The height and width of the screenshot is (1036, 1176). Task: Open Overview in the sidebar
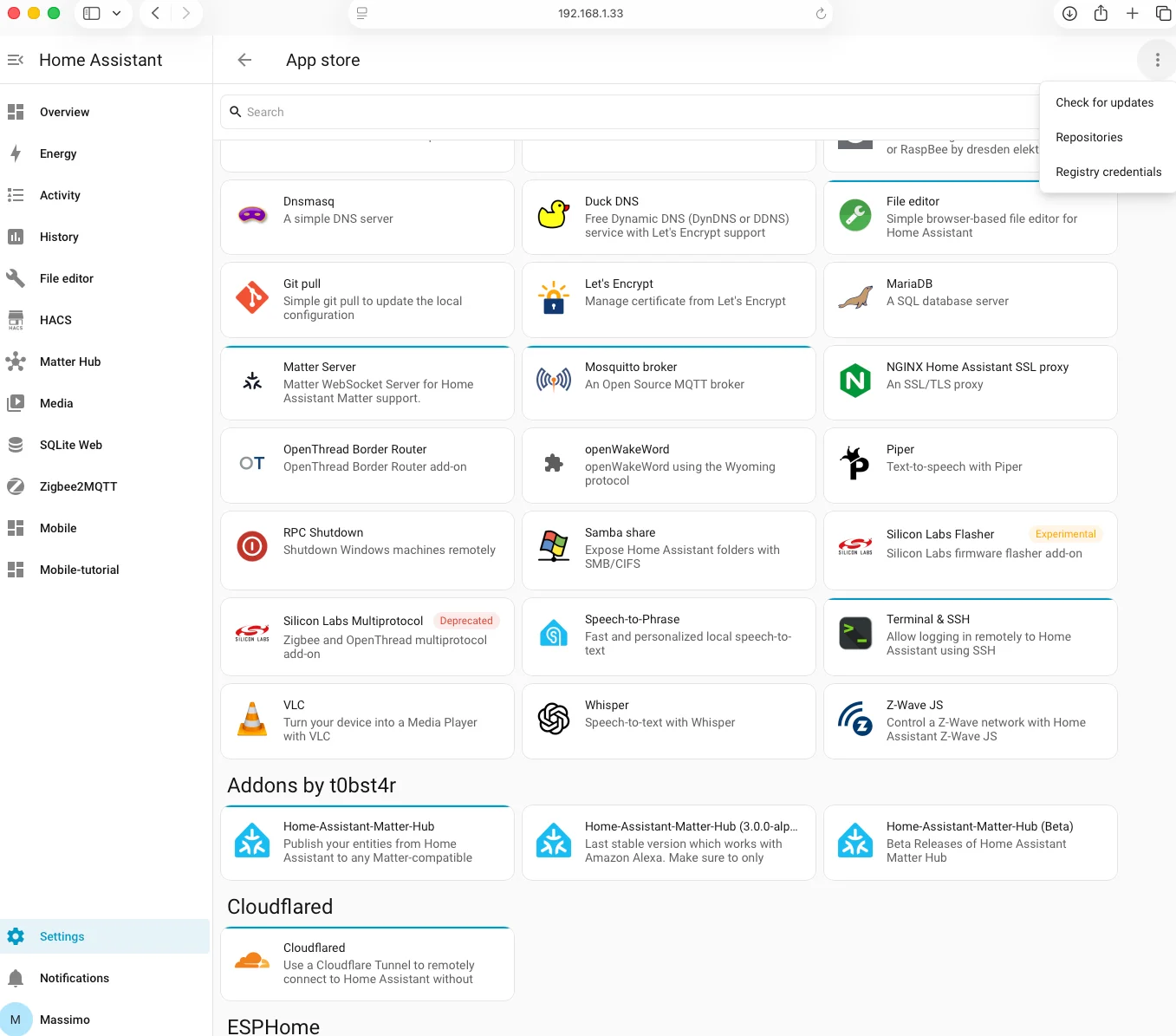[x=105, y=112]
